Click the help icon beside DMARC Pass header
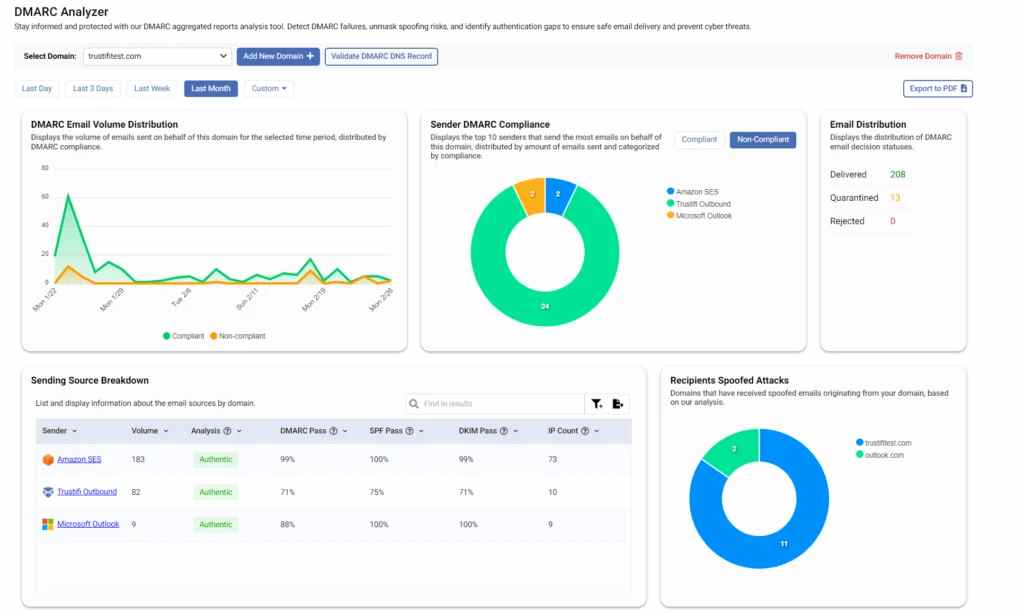 333,431
